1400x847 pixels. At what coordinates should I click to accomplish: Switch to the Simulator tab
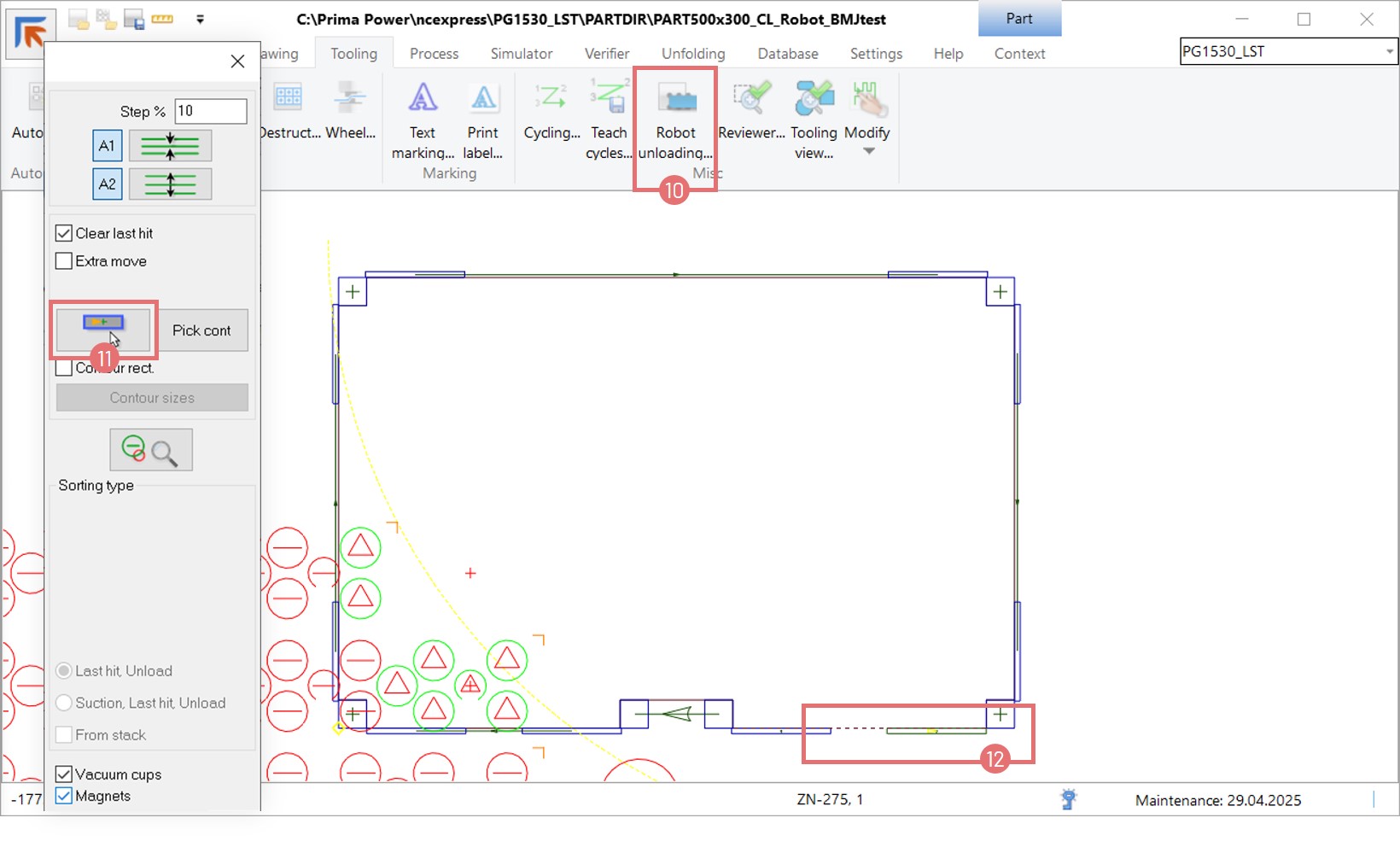[x=521, y=54]
